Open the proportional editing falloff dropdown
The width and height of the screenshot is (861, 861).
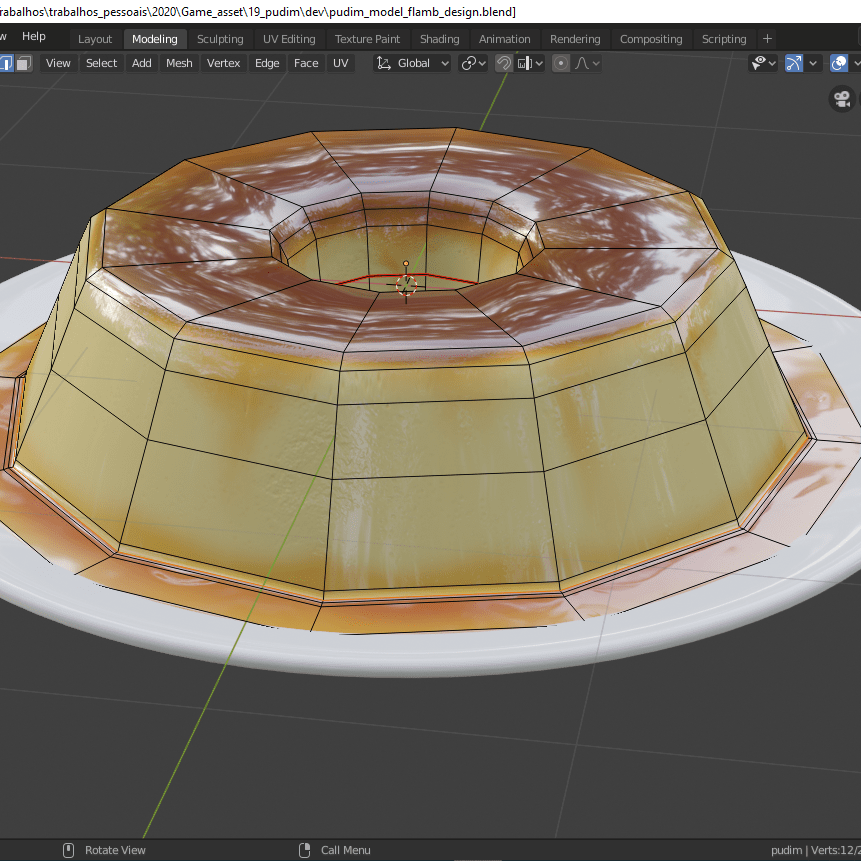click(x=587, y=63)
